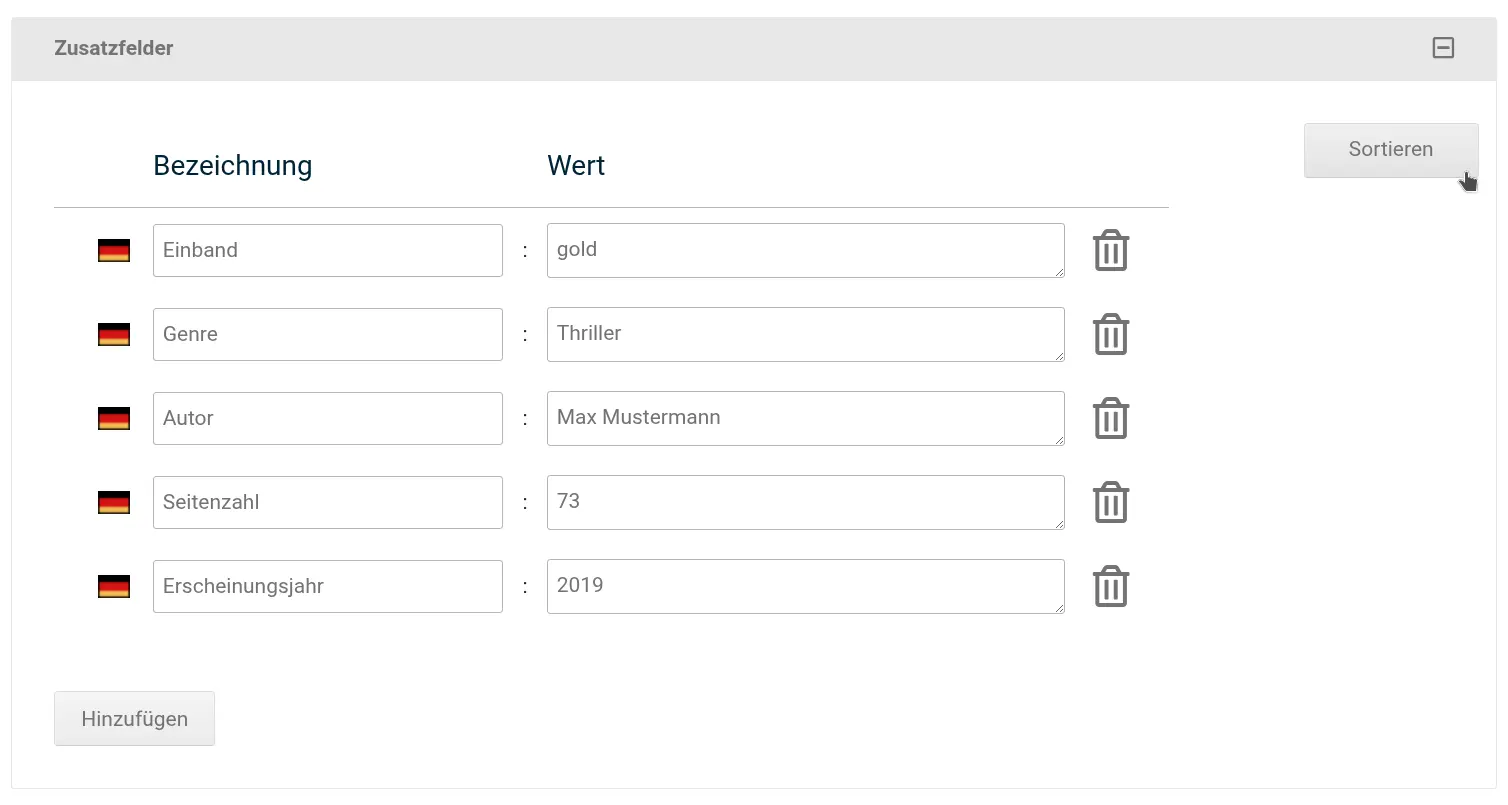1508x805 pixels.
Task: Select the Thriller value textarea
Action: (x=806, y=334)
